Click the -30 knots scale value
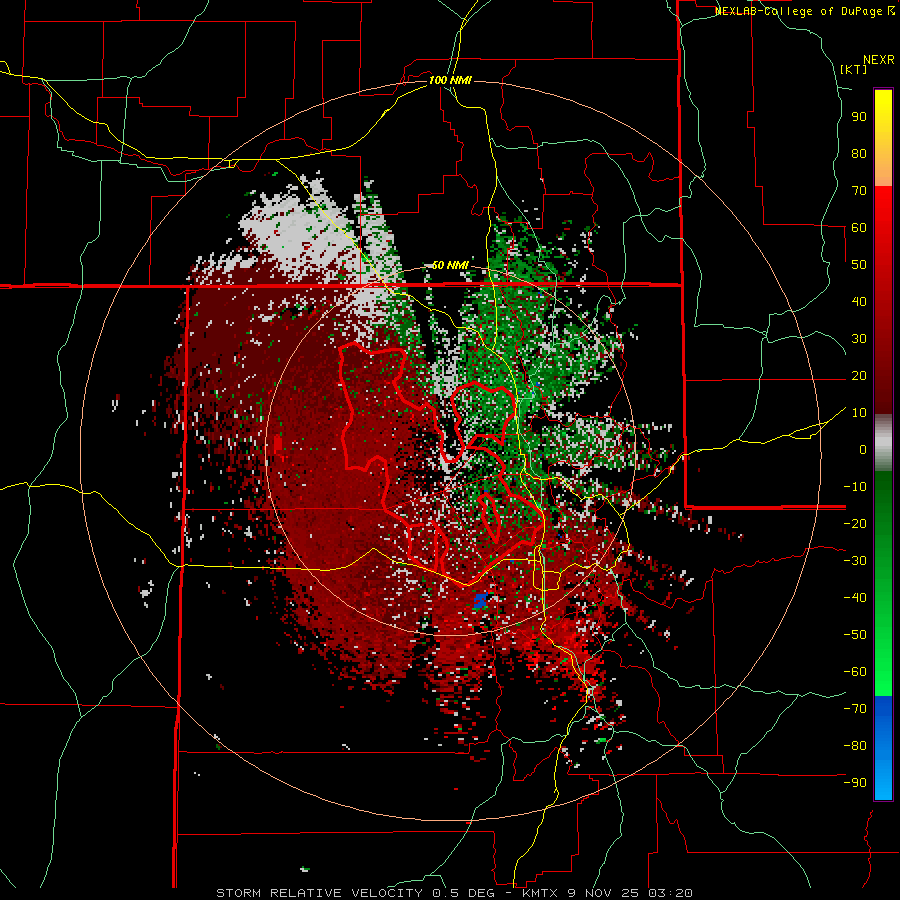900x900 pixels. pyautogui.click(x=855, y=561)
